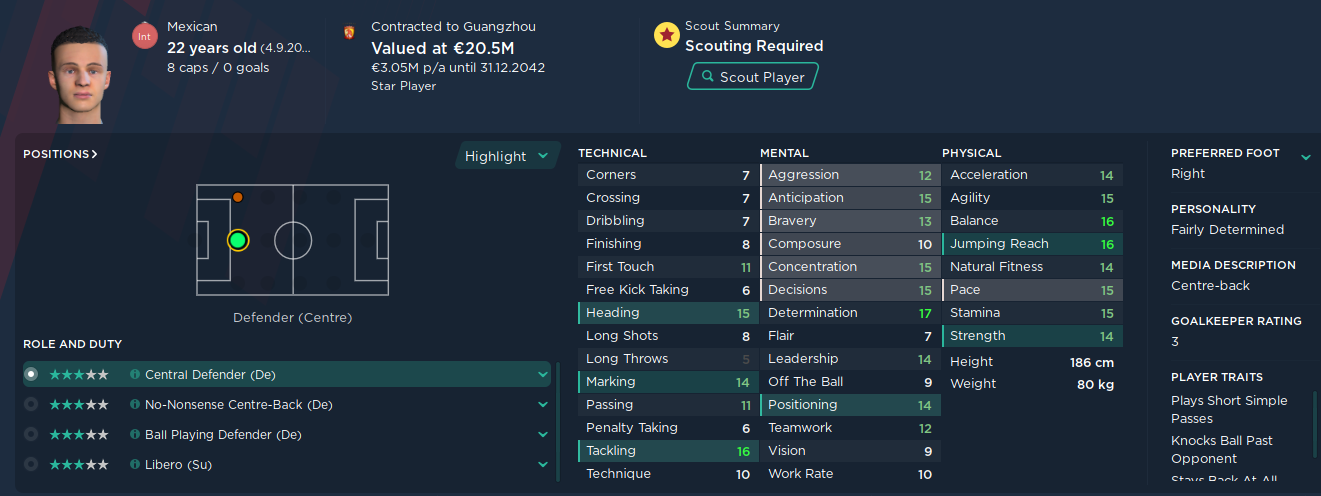This screenshot has width=1321, height=496.
Task: Select the green centre-back position dot on pitch
Action: (x=238, y=240)
